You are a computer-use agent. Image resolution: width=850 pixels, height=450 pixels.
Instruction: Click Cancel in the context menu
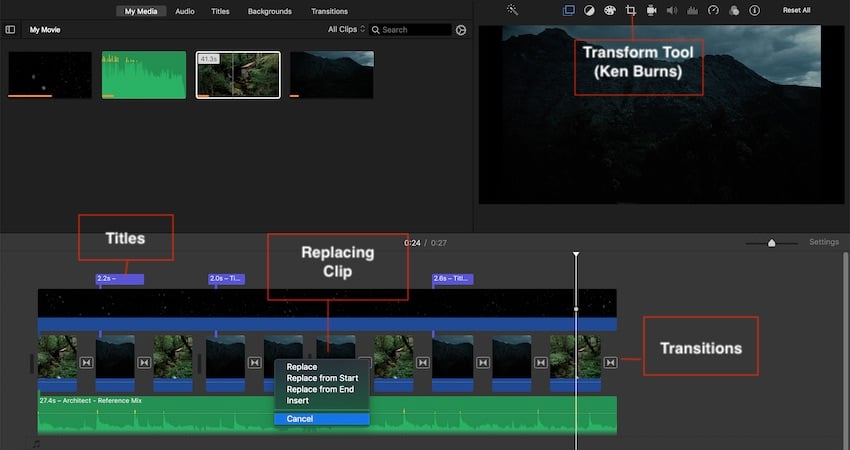pyautogui.click(x=322, y=419)
